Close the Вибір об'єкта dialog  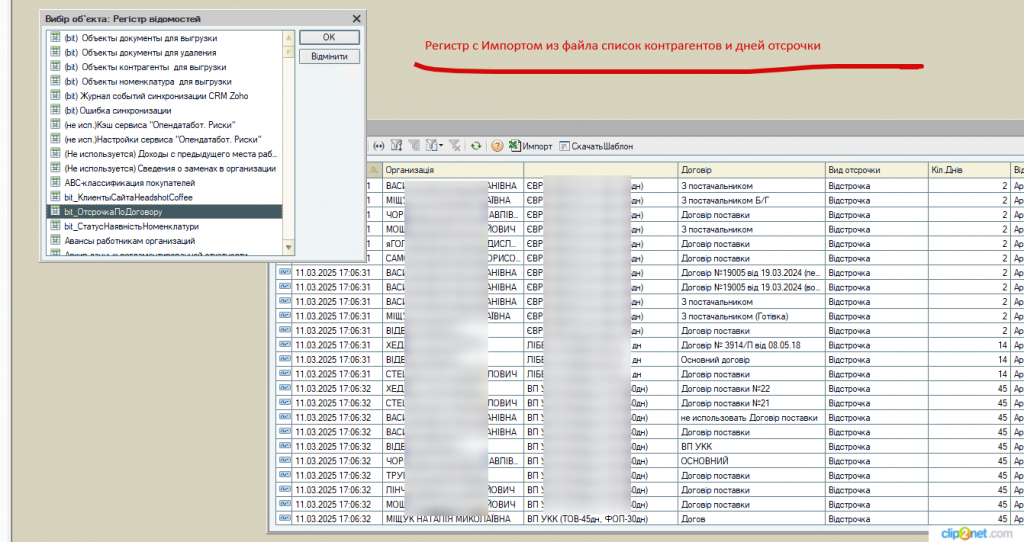[356, 18]
